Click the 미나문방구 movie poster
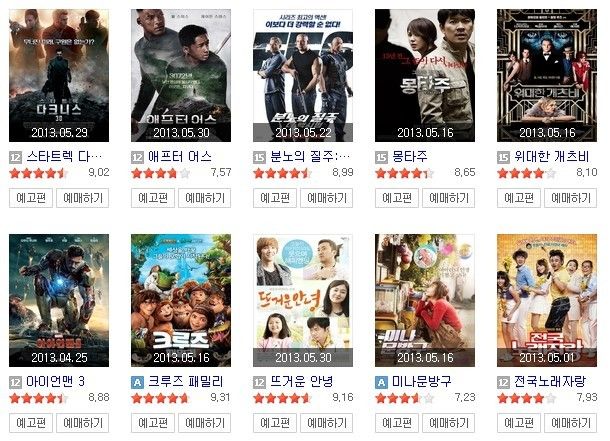 pos(425,301)
